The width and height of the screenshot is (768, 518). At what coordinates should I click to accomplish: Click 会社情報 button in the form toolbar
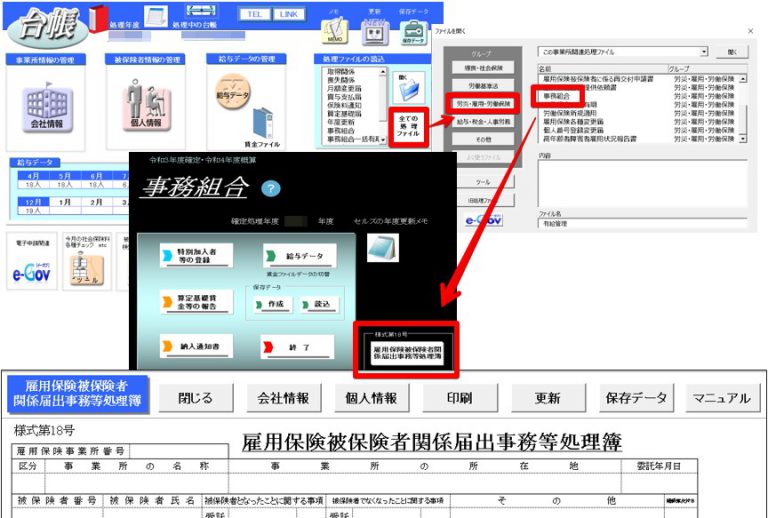click(x=284, y=398)
